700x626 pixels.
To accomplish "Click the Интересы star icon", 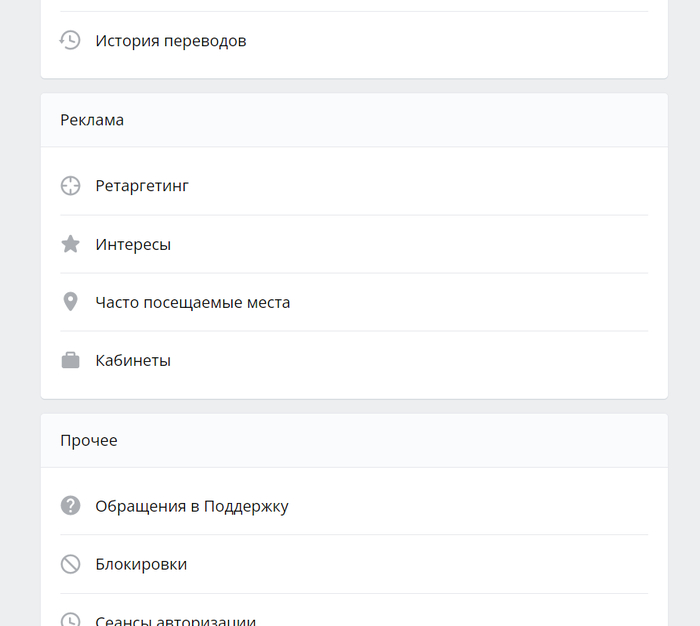I will (x=70, y=244).
